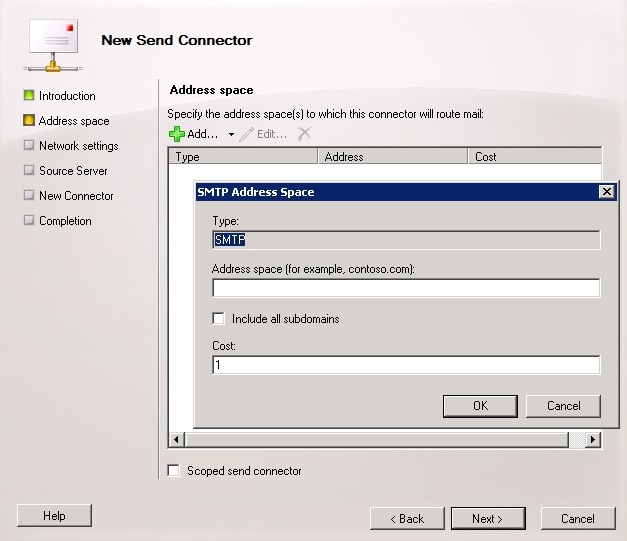Viewport: 627px width, 541px height.
Task: Proceed with the Next button
Action: click(488, 519)
